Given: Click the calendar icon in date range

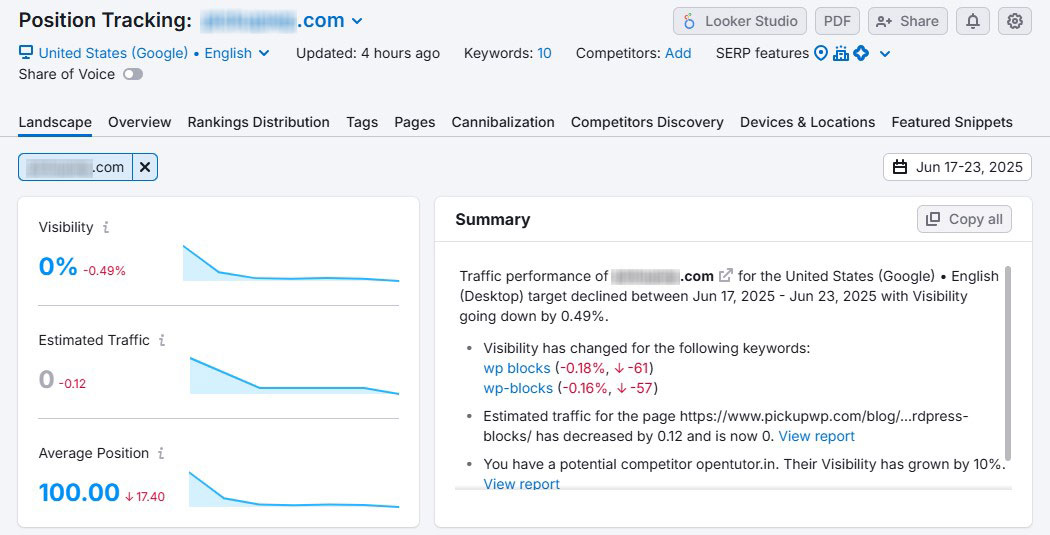Looking at the screenshot, I should [900, 167].
